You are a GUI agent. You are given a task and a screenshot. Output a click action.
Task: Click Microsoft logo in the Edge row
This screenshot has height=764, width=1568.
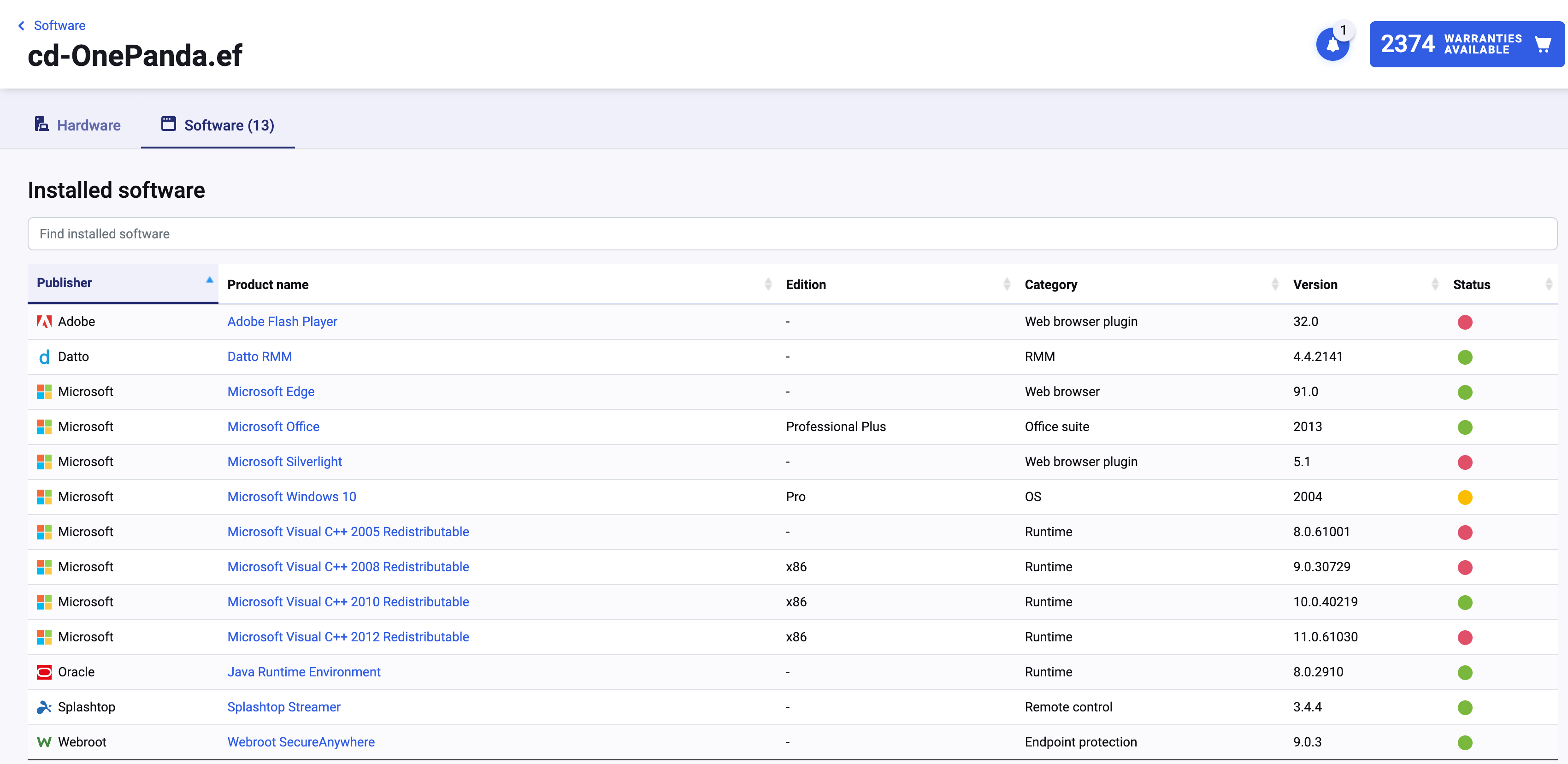(x=44, y=391)
